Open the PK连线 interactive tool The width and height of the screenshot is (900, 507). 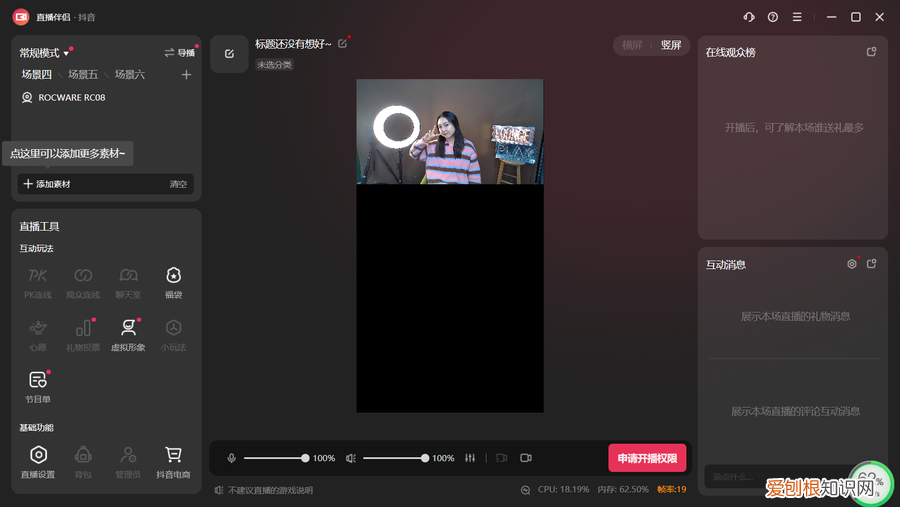coord(38,283)
